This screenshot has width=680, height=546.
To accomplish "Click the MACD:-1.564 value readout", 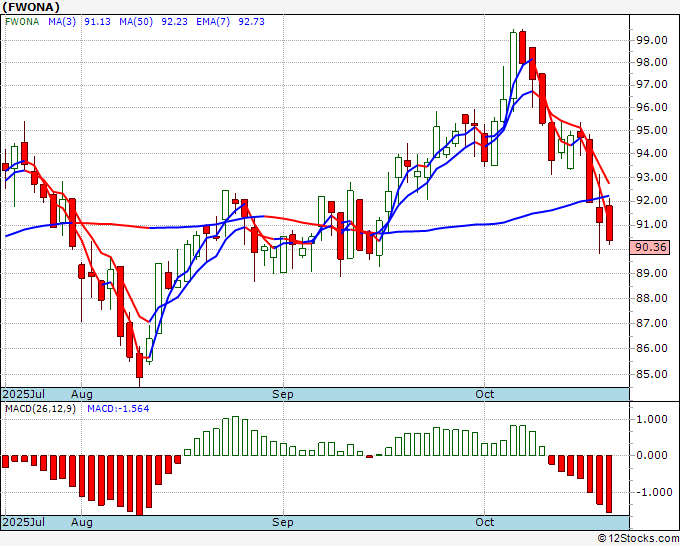I will tap(118, 409).
